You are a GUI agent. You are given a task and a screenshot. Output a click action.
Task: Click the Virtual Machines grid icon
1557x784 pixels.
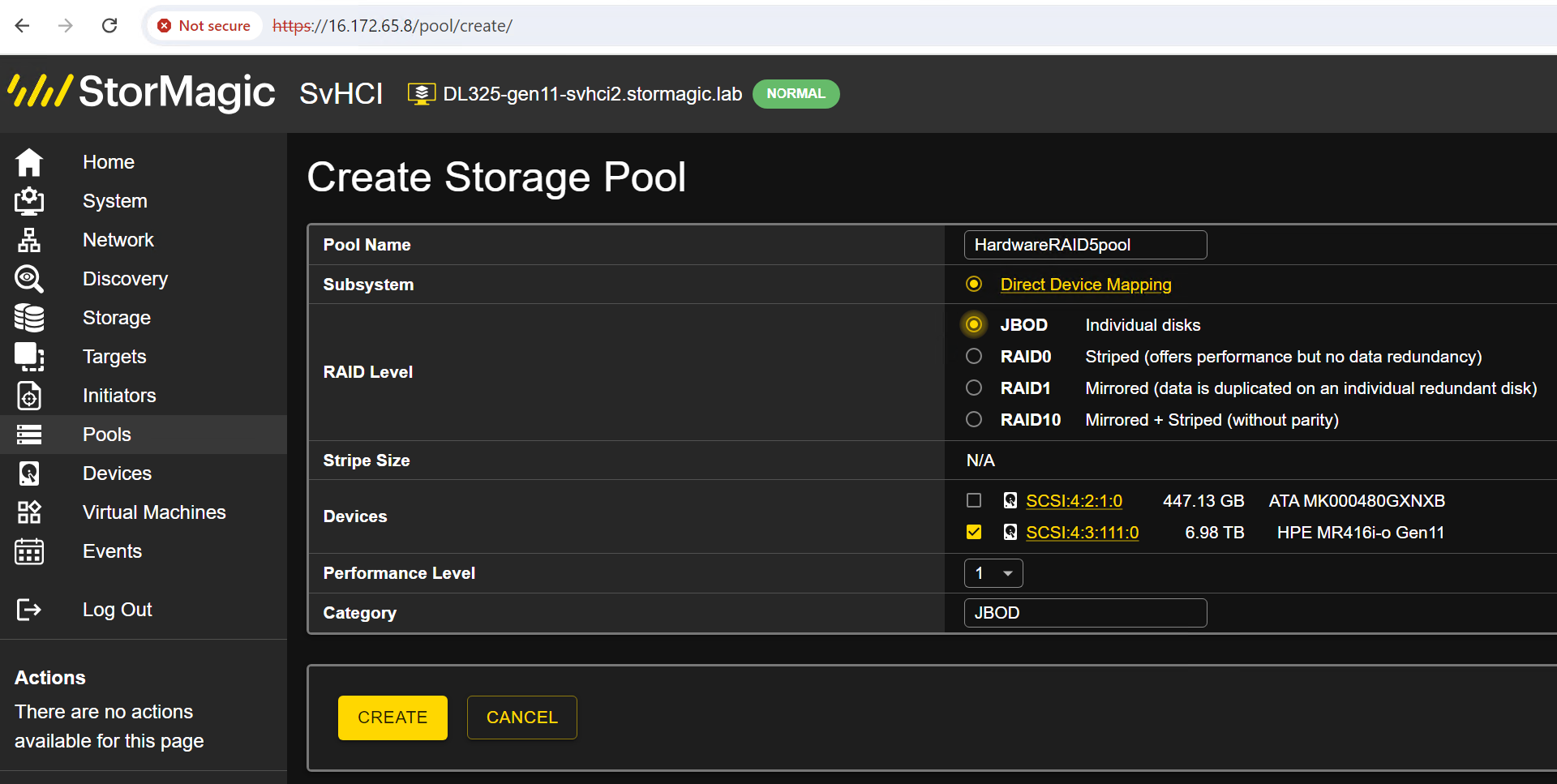[x=29, y=512]
